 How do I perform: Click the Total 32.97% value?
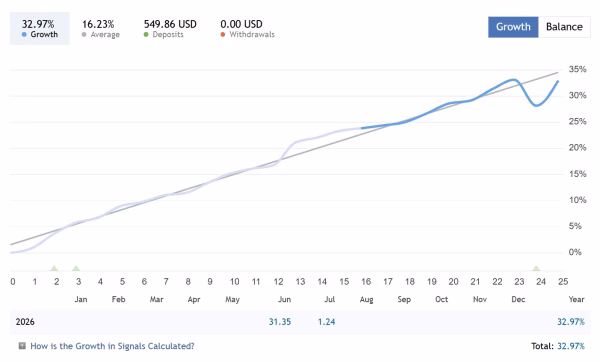pos(571,346)
